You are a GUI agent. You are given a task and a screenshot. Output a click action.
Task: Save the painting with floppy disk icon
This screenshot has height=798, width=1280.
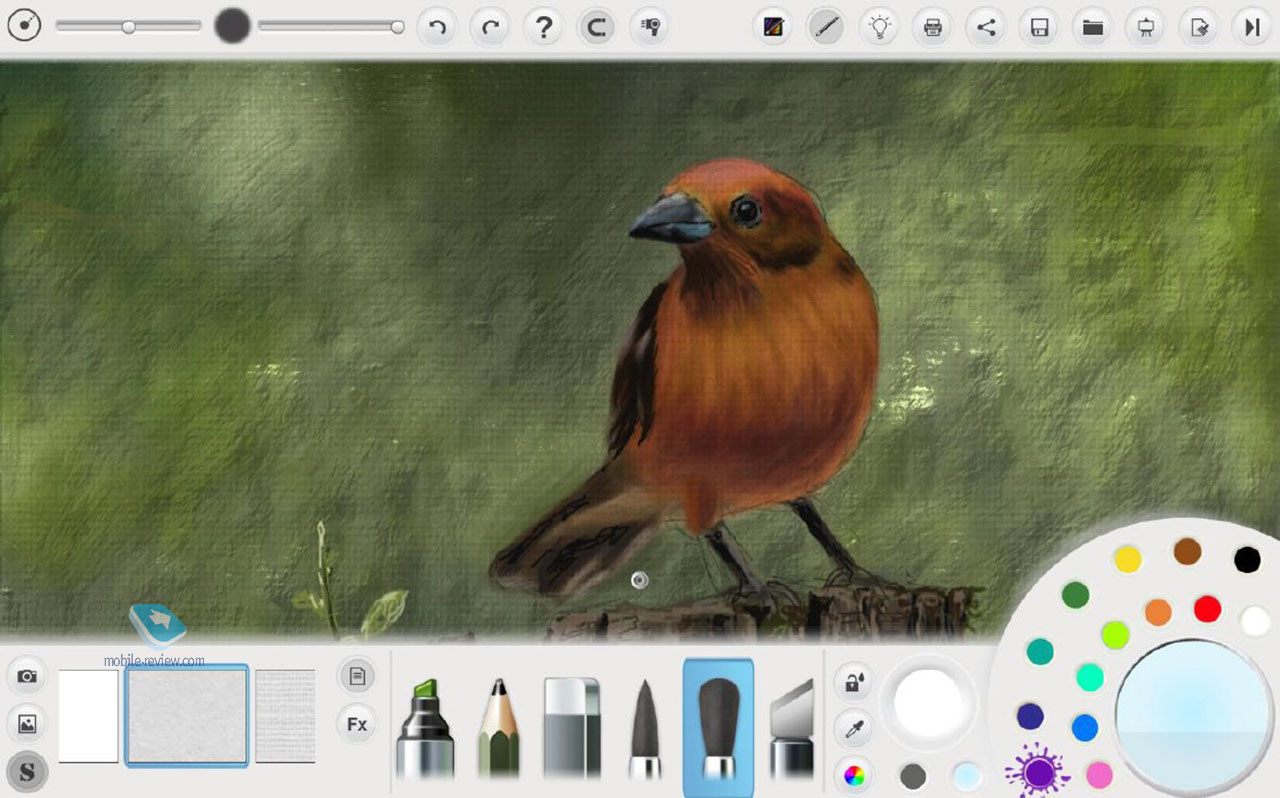(1039, 27)
